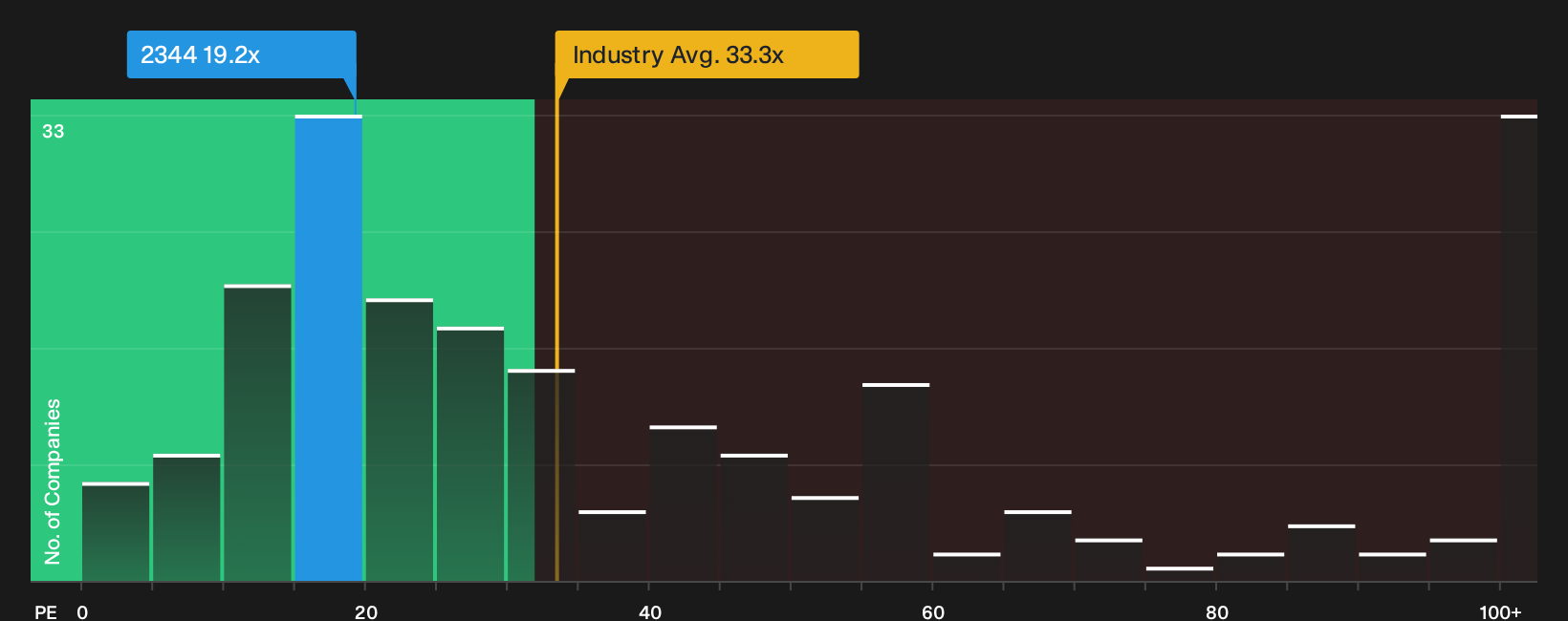The image size is (1568, 621).
Task: Select the histogram bar for PE 90-95
Action: 1392,567
